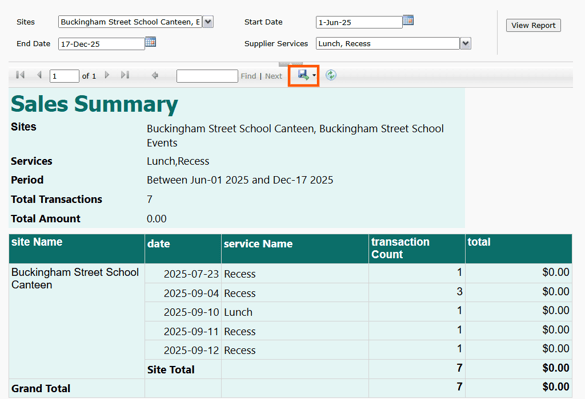
Task: Focus the current page number field
Action: click(x=64, y=76)
